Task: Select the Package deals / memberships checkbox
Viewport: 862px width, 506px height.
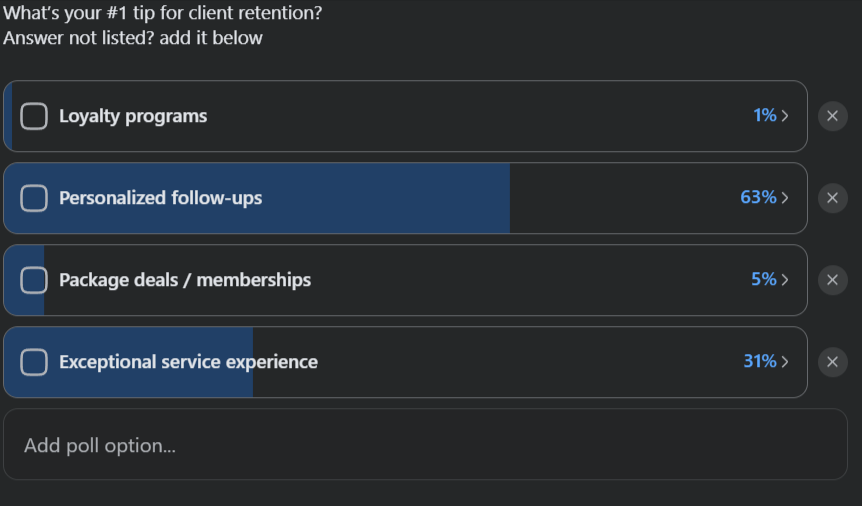Action: (x=34, y=280)
